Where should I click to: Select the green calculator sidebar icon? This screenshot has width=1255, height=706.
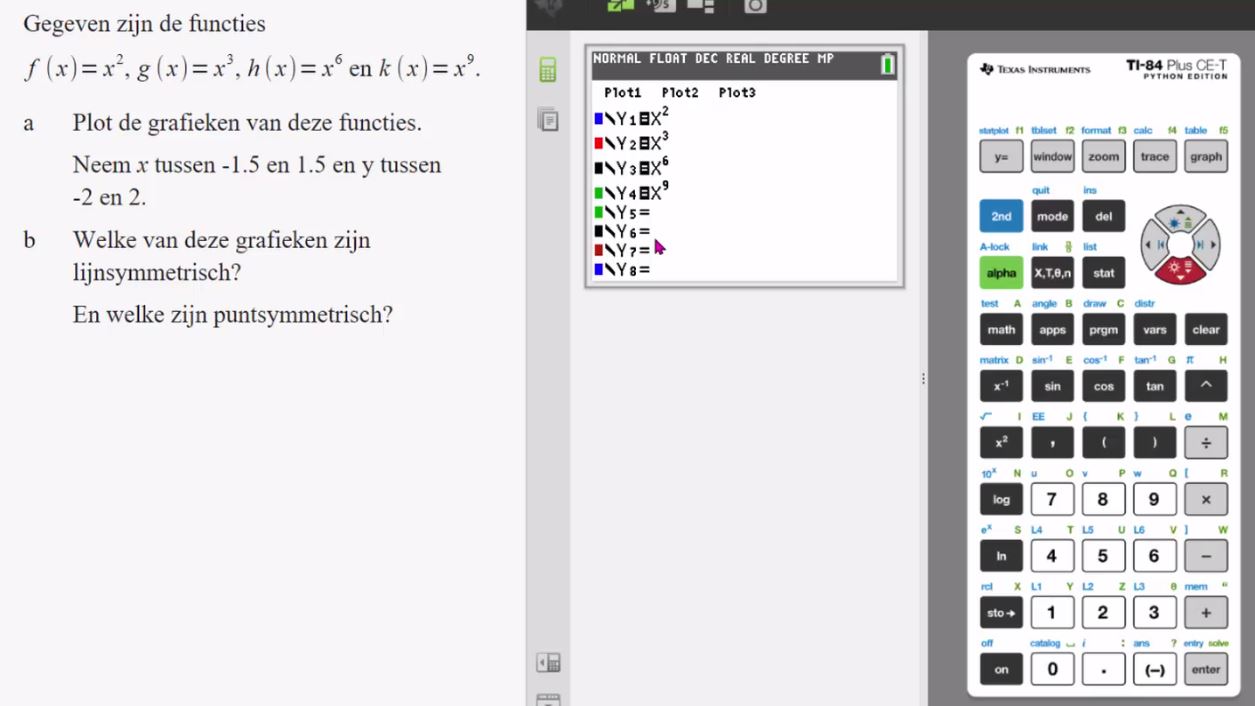547,69
